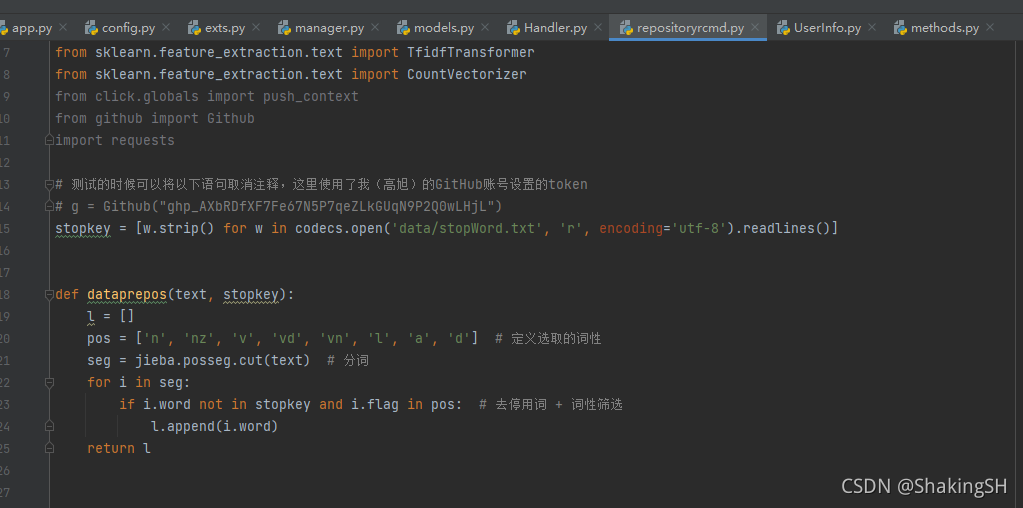This screenshot has width=1023, height=508.
Task: Collapse imports via fold marker at 'import requests'
Action: [49, 140]
